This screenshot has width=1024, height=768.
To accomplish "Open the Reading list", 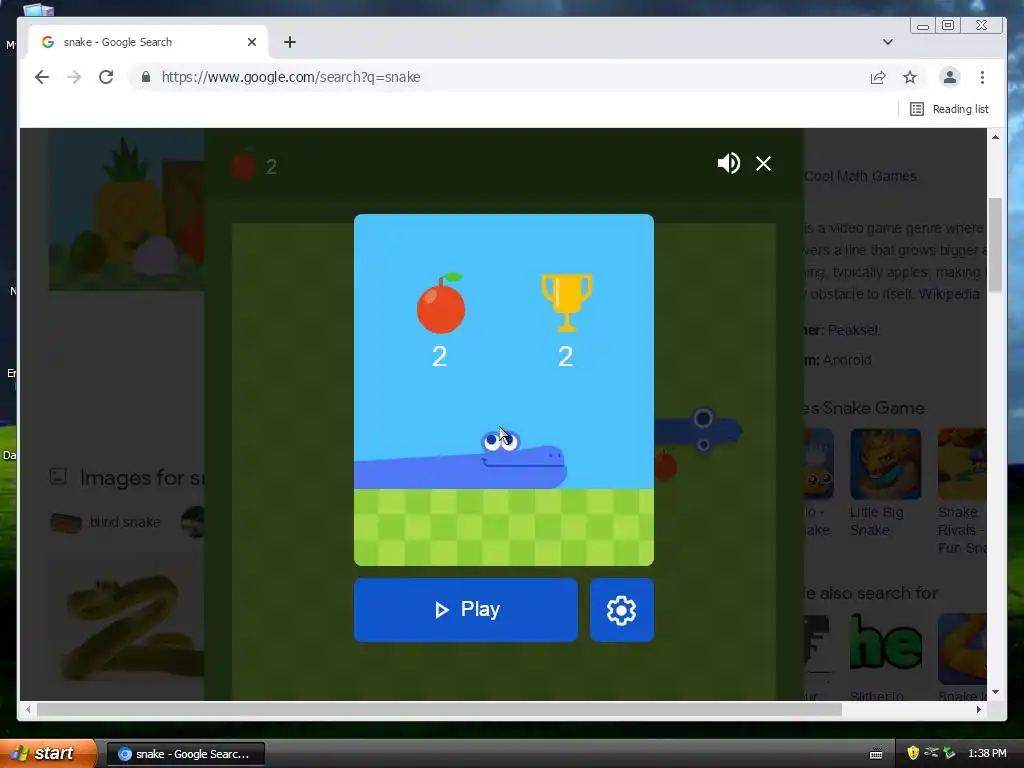I will 950,109.
